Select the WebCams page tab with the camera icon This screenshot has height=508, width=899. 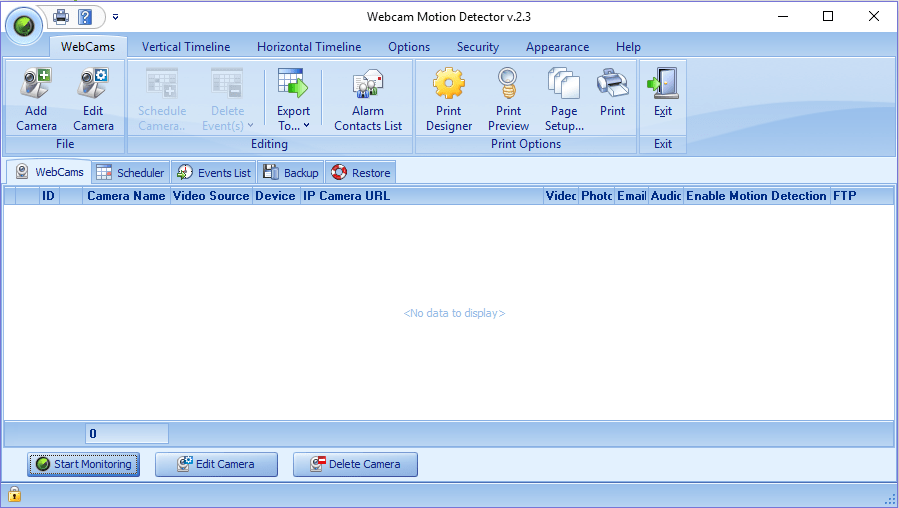[49, 172]
